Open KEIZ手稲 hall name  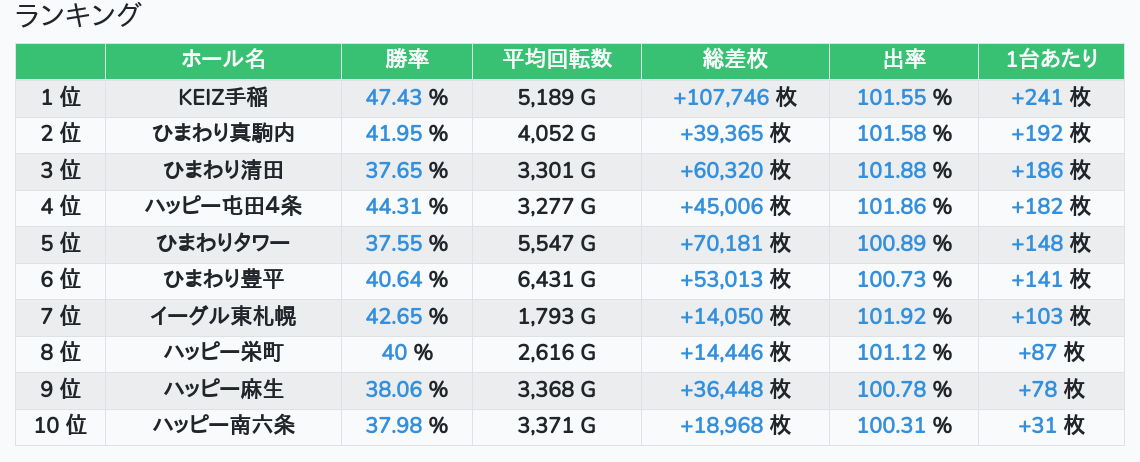coord(223,98)
